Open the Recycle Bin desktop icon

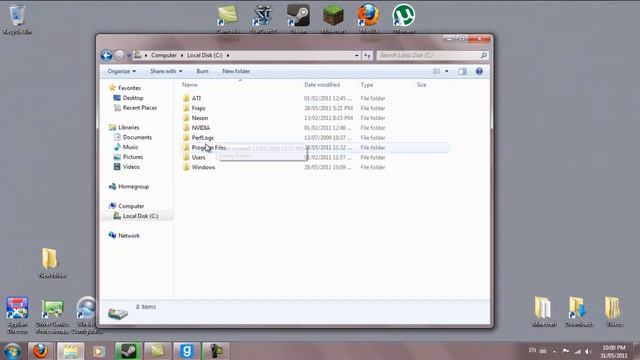click(x=17, y=19)
